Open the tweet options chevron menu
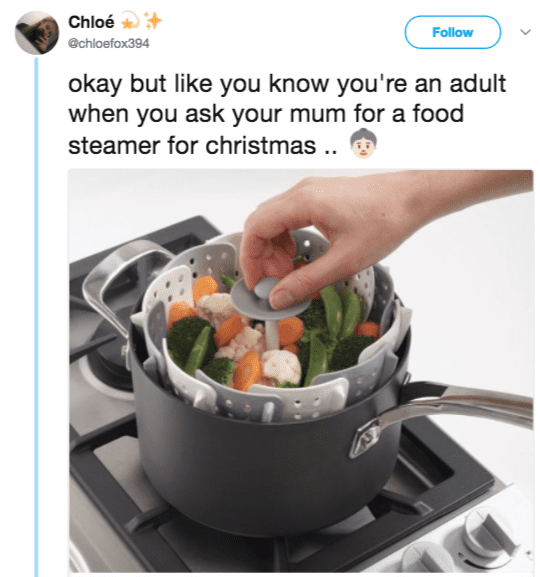The width and height of the screenshot is (540, 577). coord(525,32)
